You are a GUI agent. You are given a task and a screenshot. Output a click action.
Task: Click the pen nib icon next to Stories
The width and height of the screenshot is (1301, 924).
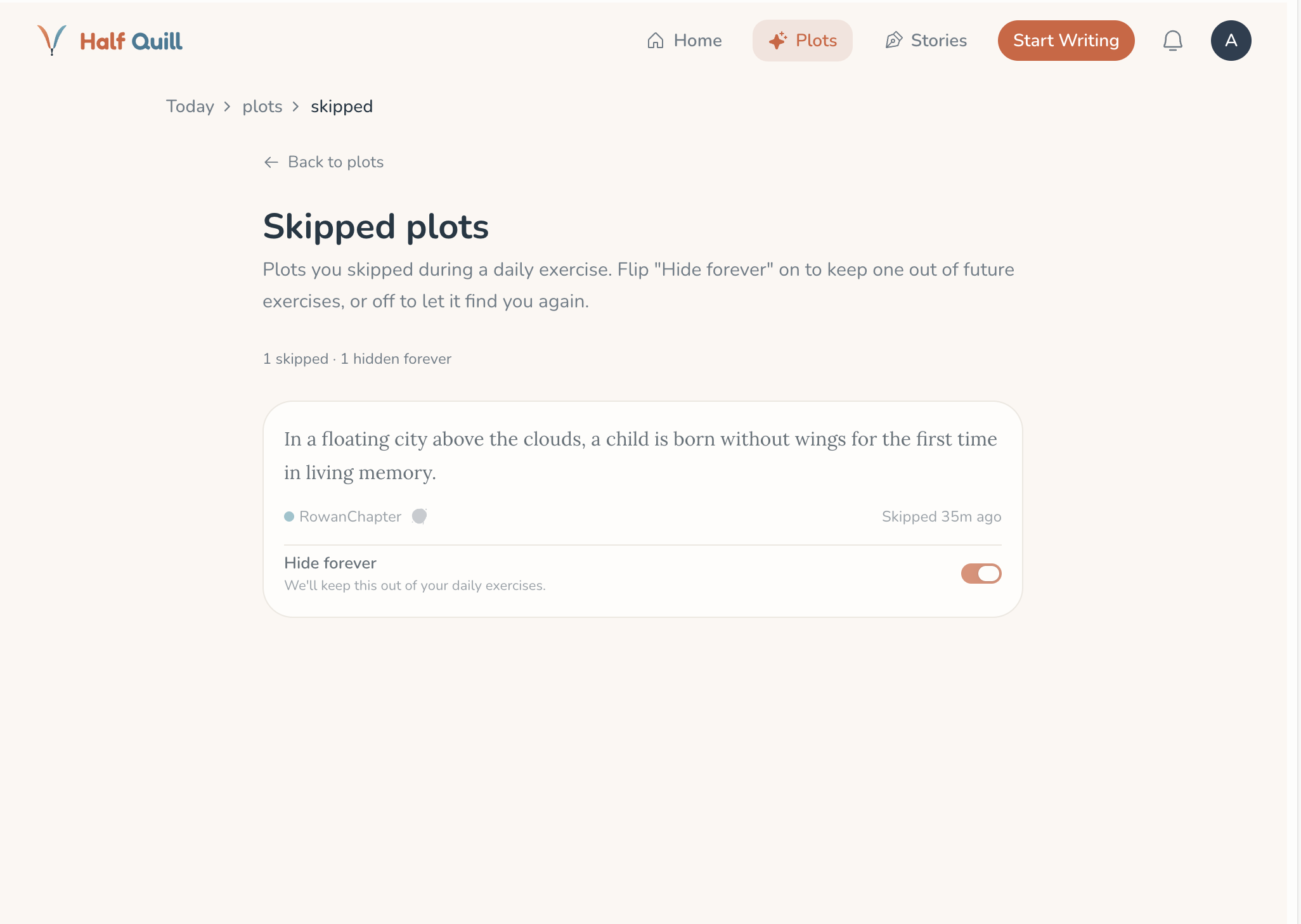[x=893, y=41]
